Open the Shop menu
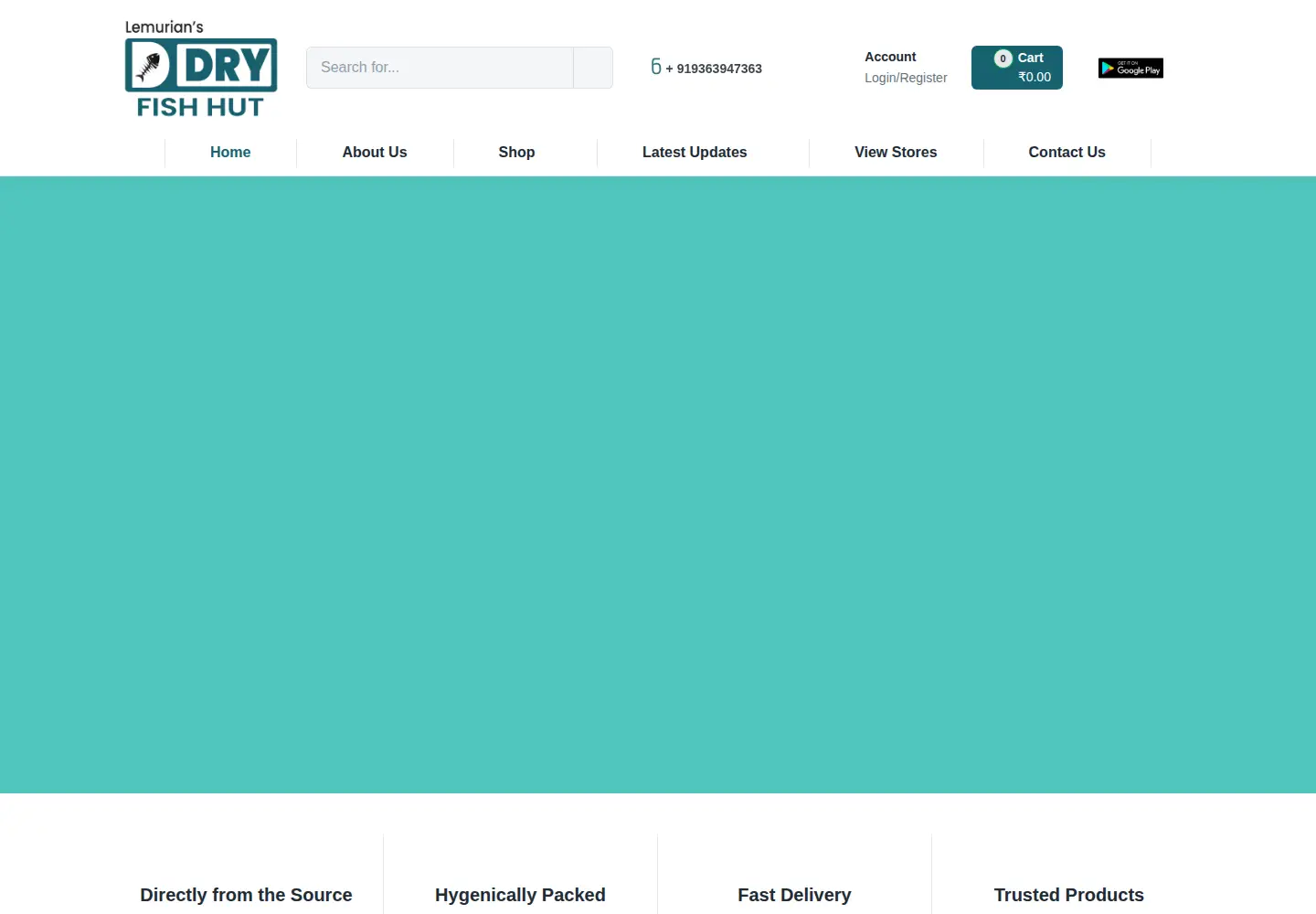This screenshot has height=914, width=1316. [516, 153]
